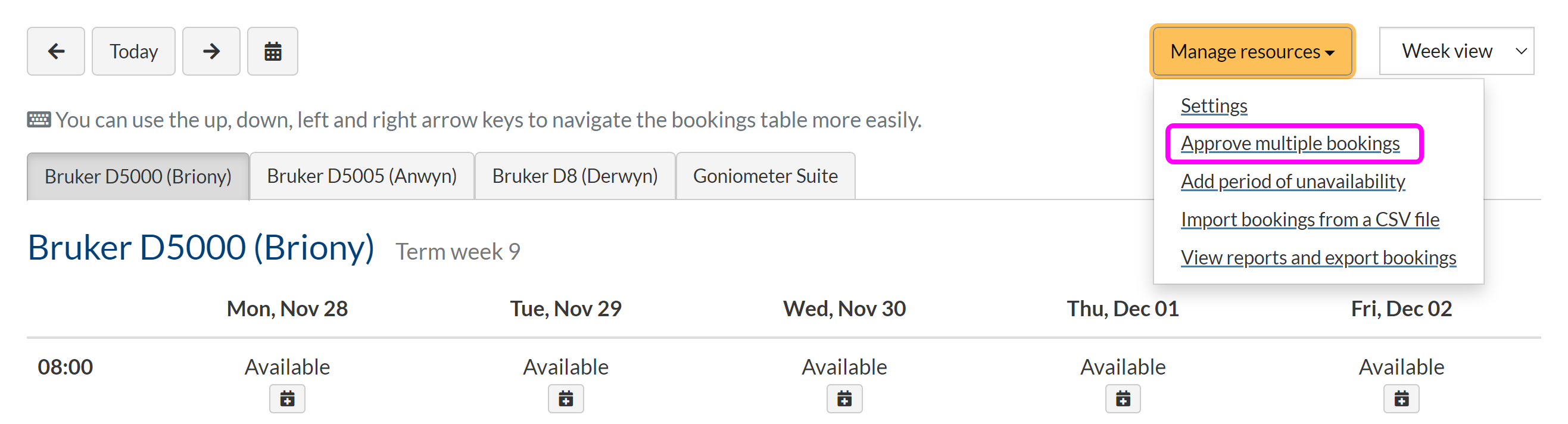The height and width of the screenshot is (424, 1568).
Task: Add booking for Friday Dec 02 08:00
Action: pos(1401,399)
